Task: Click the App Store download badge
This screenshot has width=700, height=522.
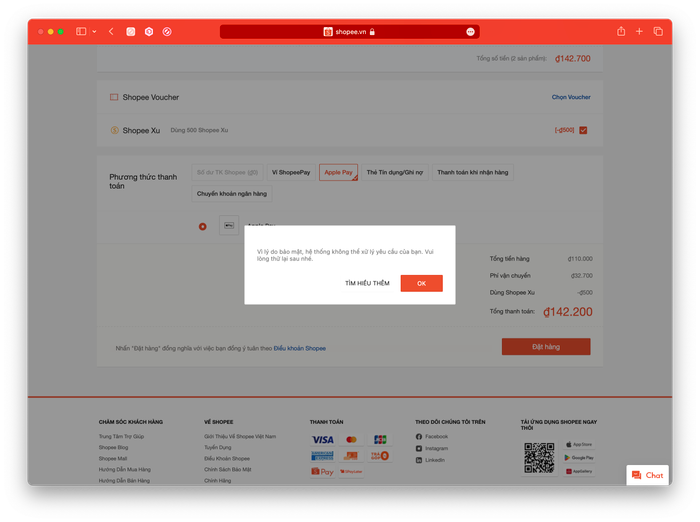Action: click(579, 444)
